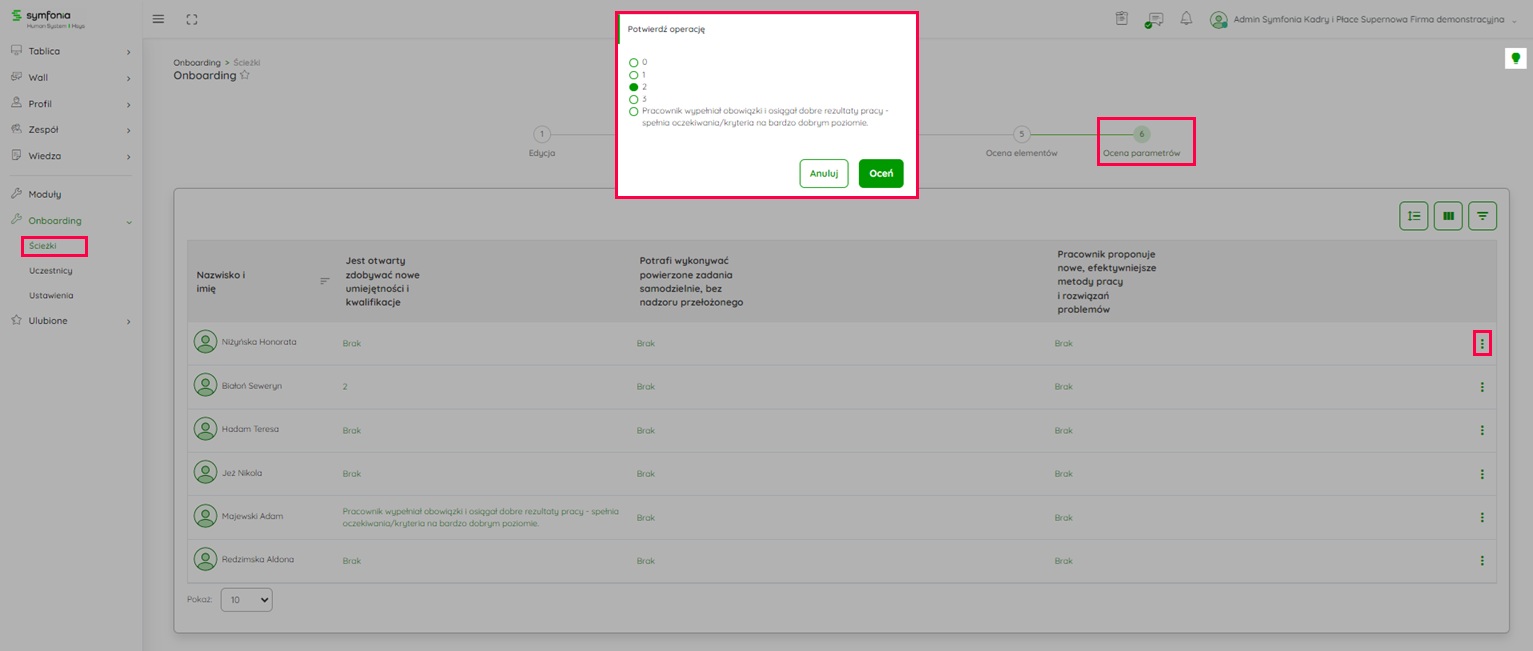The image size is (1533, 651).
Task: Toggle fullscreen mode icon
Action: pyautogui.click(x=192, y=20)
